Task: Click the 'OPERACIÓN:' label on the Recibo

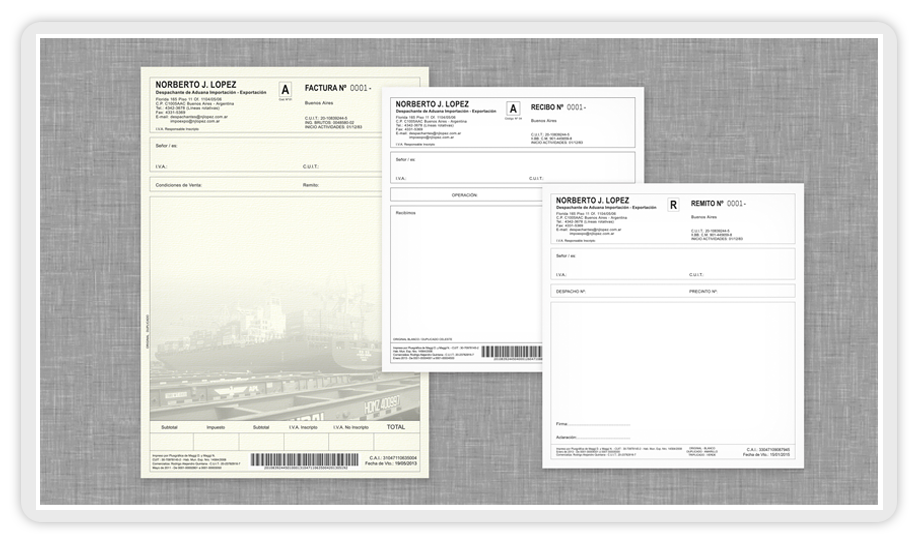Action: (x=464, y=195)
